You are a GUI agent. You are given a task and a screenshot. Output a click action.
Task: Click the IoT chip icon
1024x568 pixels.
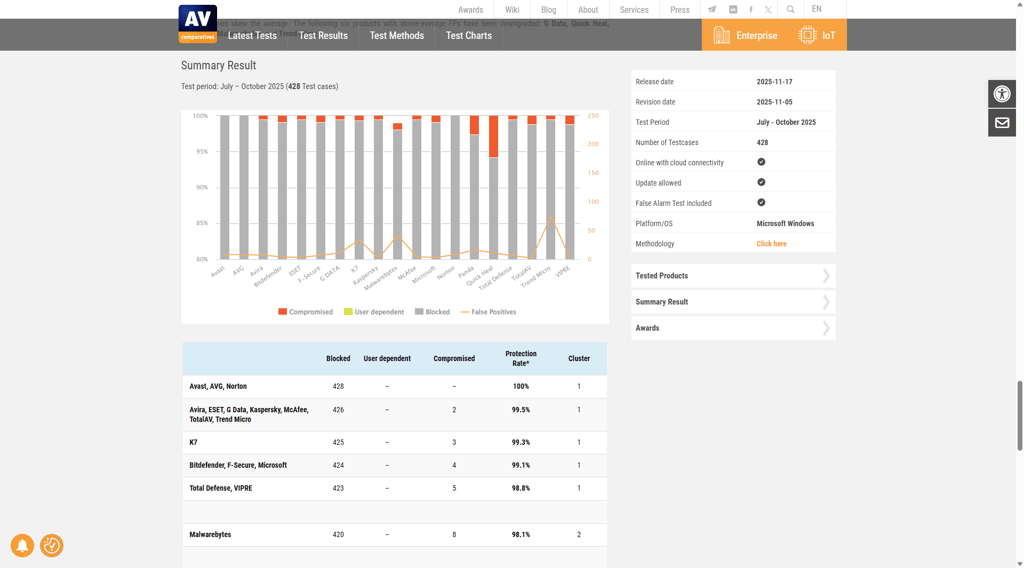point(807,35)
